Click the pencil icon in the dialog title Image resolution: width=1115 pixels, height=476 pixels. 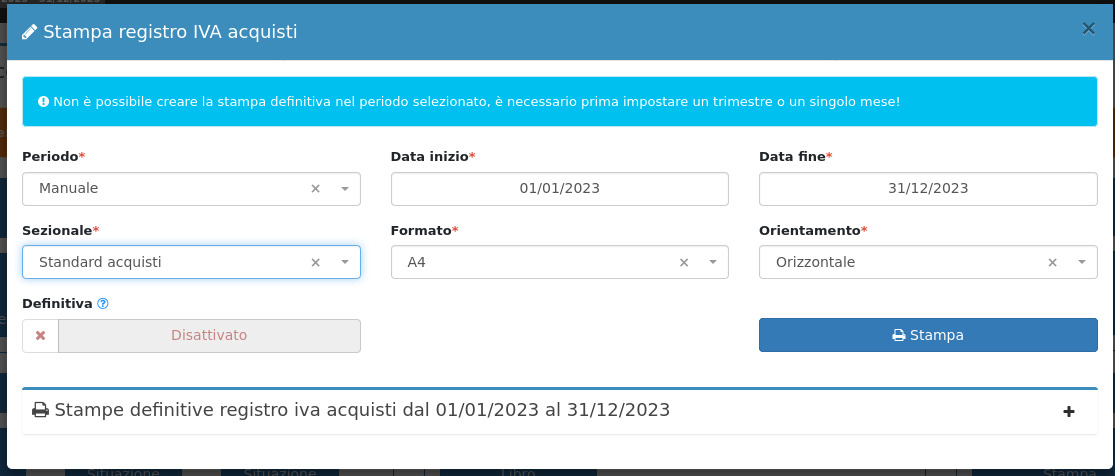30,32
